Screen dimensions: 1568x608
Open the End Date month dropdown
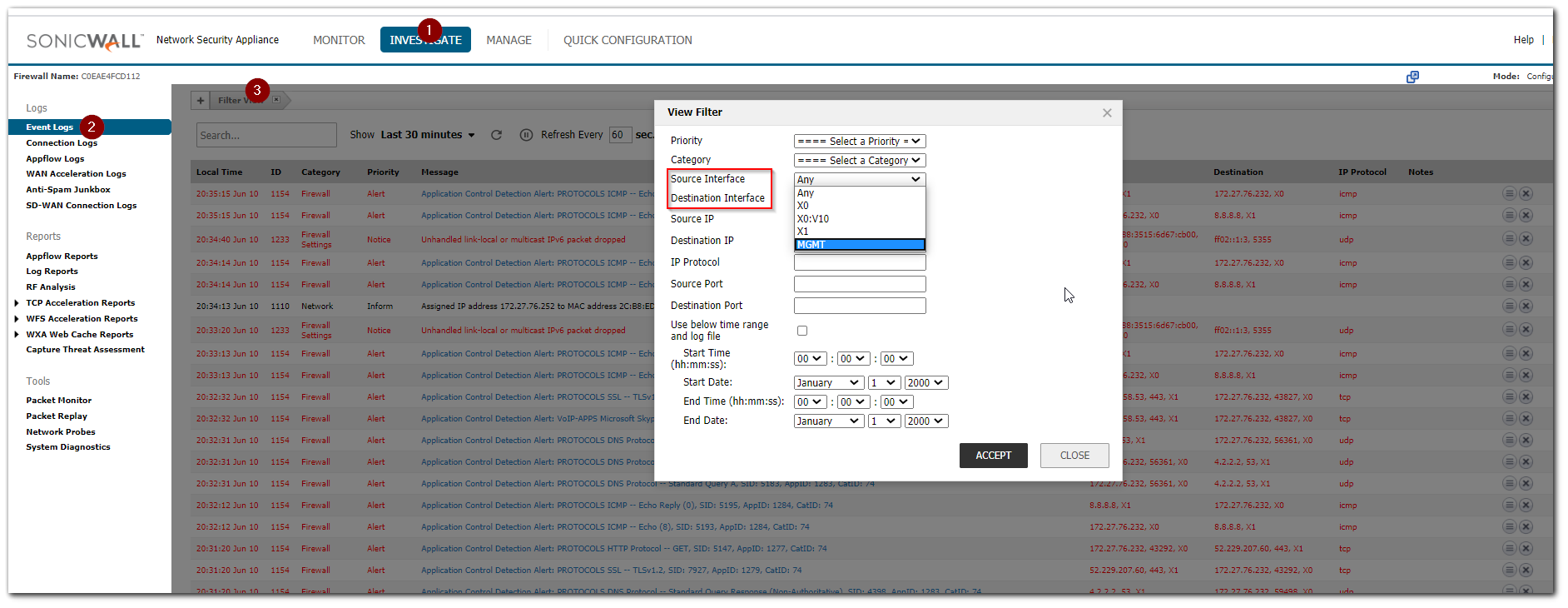pyautogui.click(x=828, y=421)
